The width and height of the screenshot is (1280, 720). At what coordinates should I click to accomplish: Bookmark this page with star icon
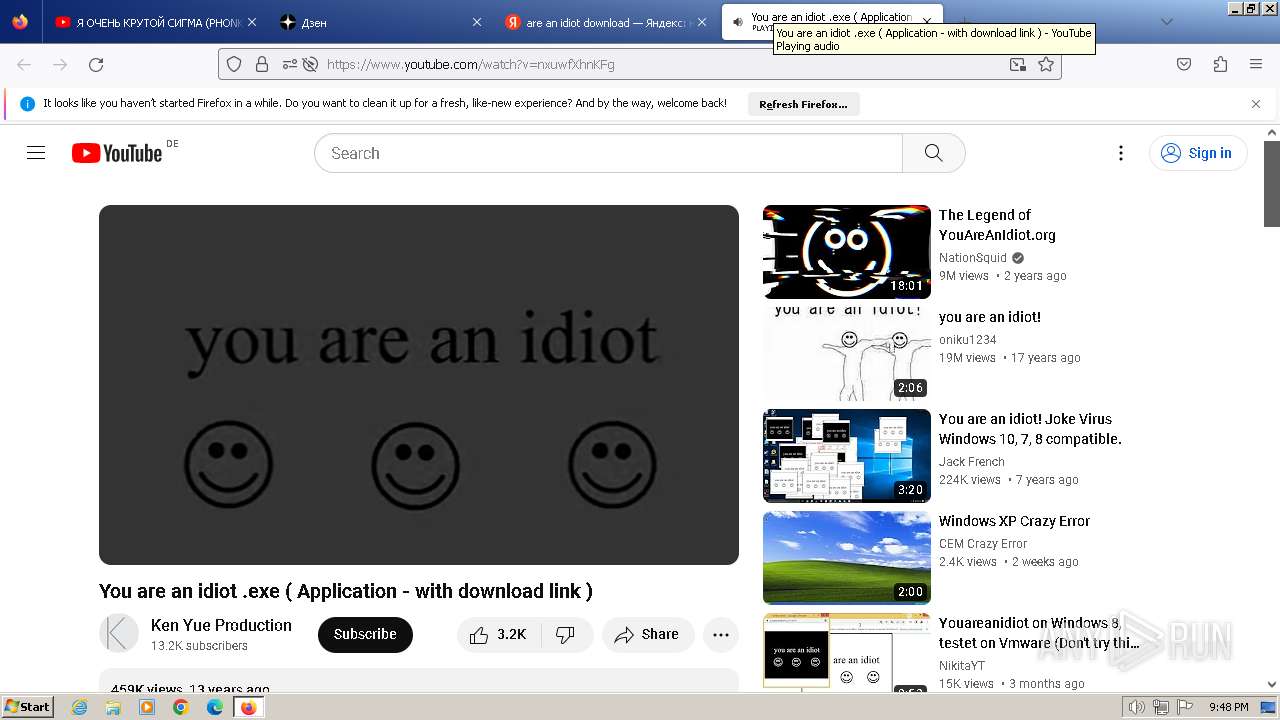[1046, 64]
